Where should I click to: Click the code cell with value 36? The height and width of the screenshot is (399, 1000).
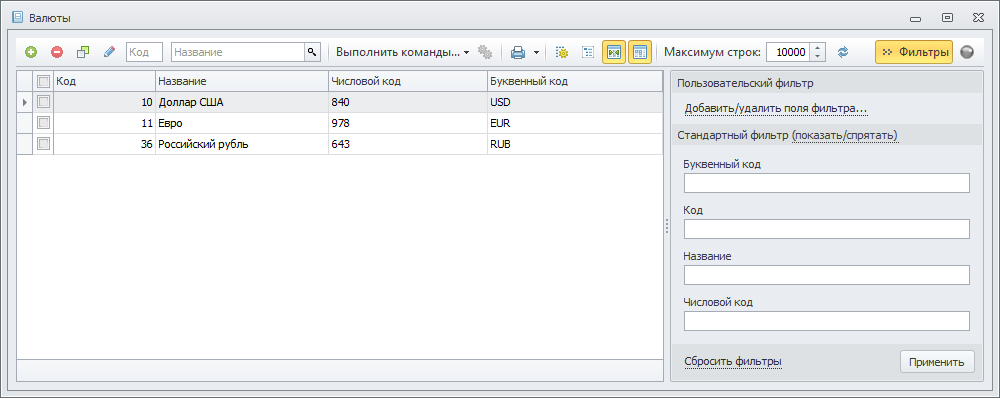pyautogui.click(x=105, y=144)
